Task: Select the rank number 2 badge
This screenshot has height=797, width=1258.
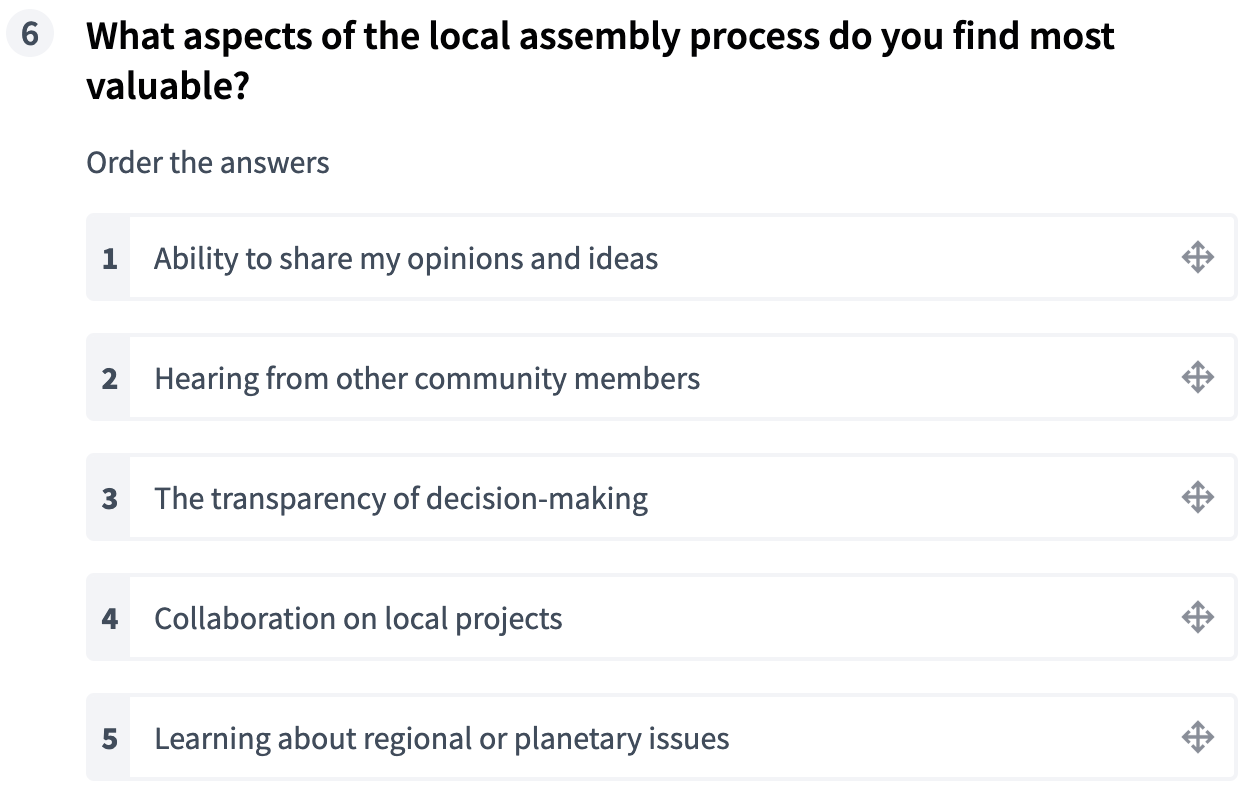Action: point(109,379)
